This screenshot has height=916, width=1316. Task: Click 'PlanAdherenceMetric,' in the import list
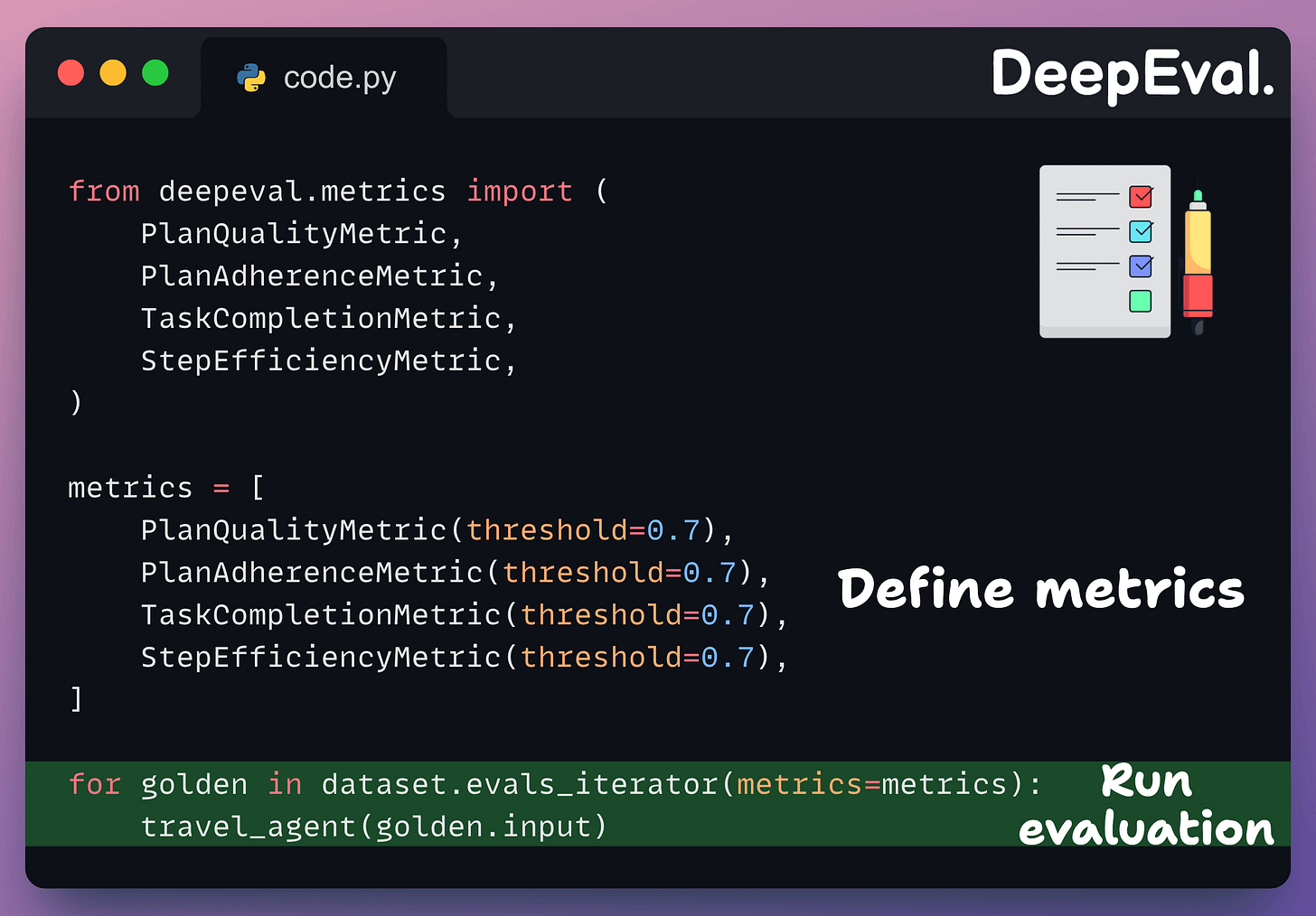(x=320, y=276)
